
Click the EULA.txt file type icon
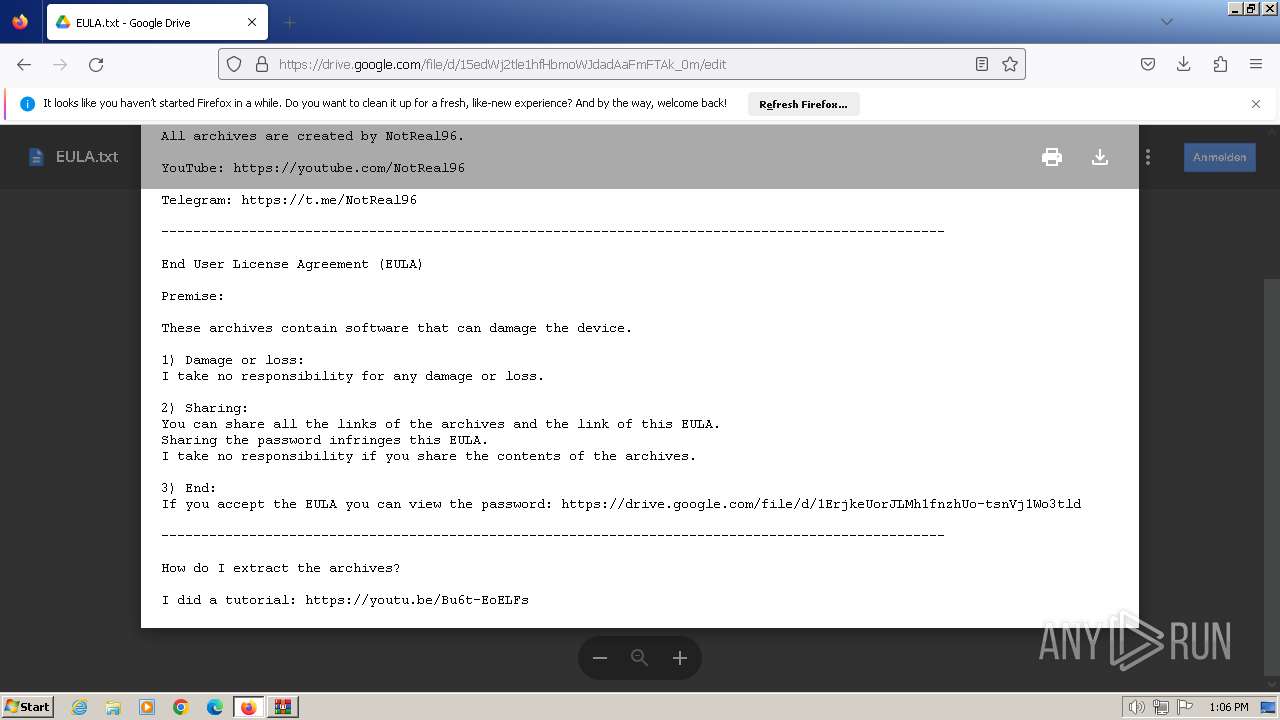click(x=36, y=157)
